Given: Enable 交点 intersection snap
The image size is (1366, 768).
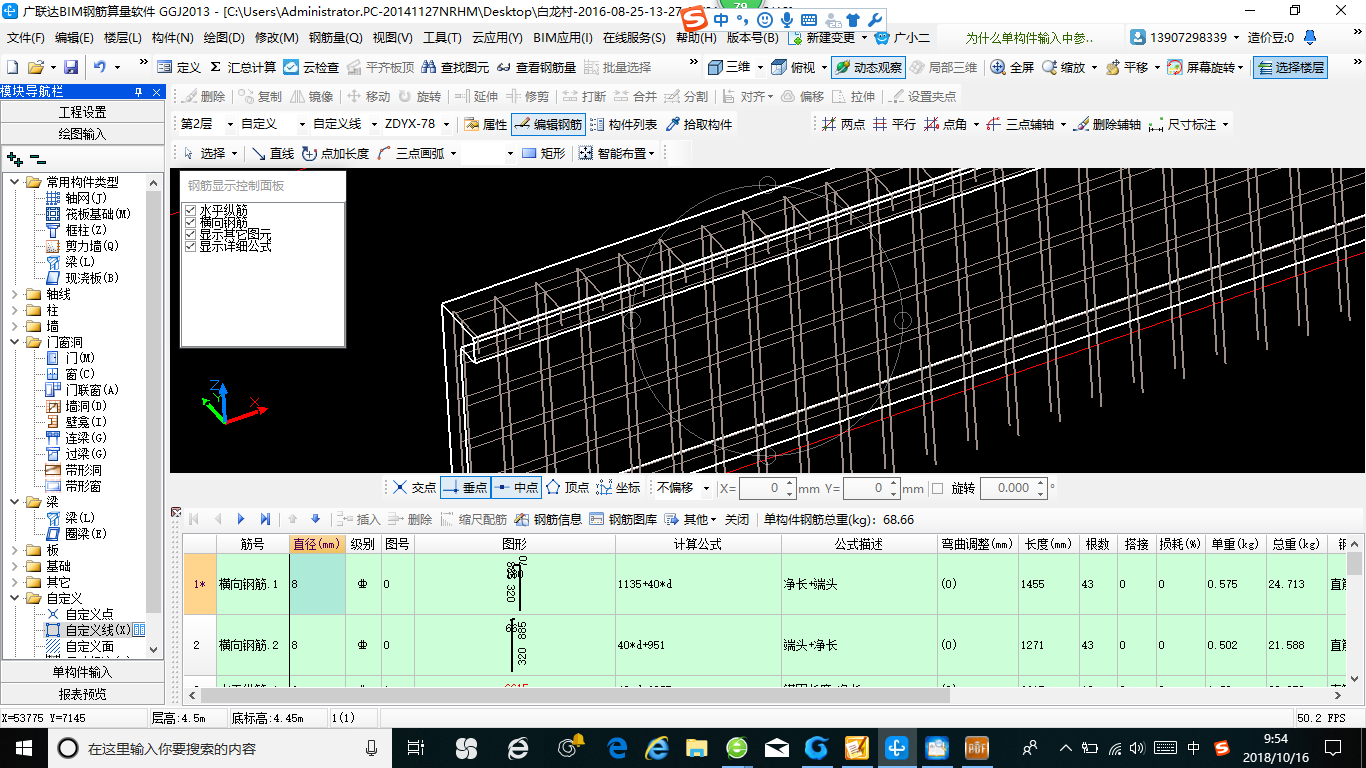Looking at the screenshot, I should pos(414,488).
